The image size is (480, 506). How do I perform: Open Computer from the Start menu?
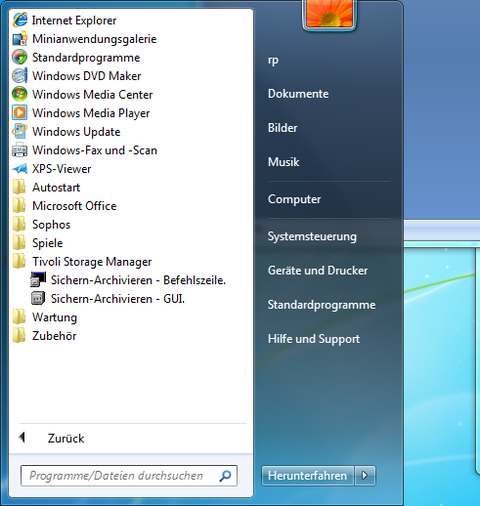coord(294,199)
